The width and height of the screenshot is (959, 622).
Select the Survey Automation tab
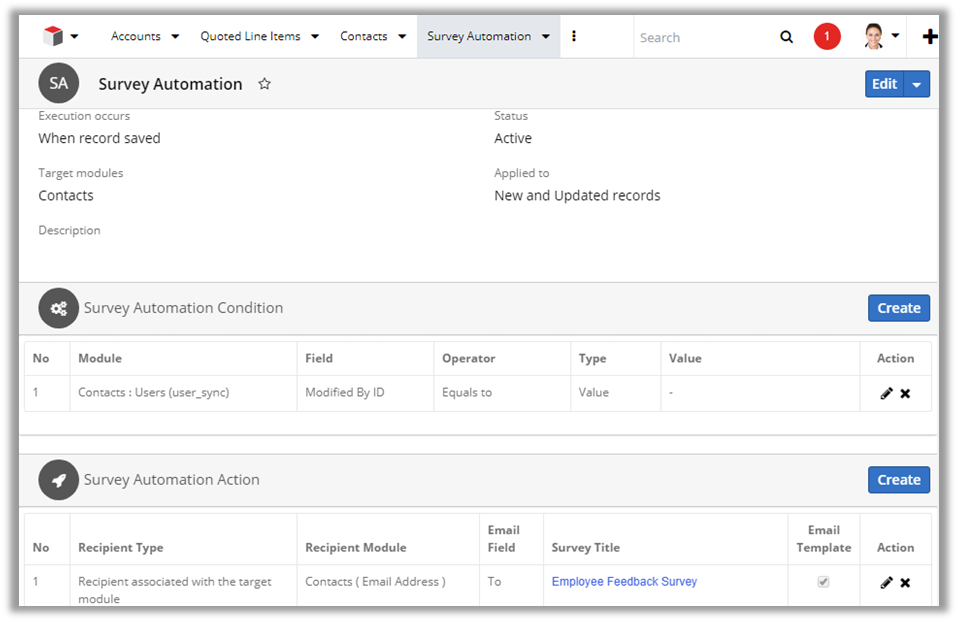tap(479, 37)
